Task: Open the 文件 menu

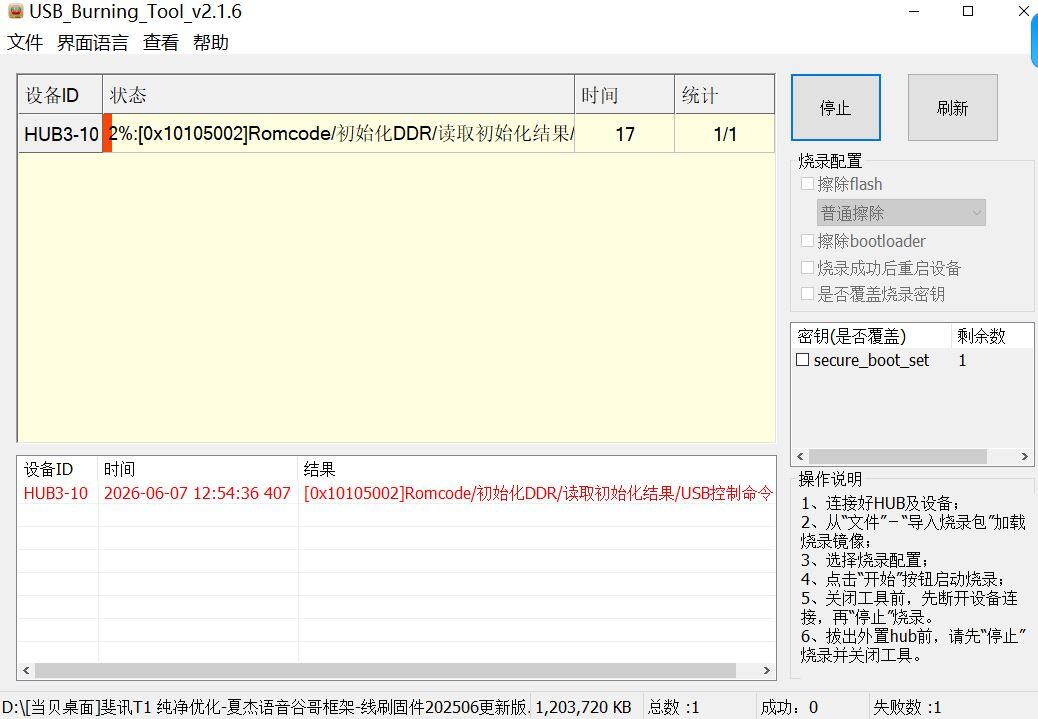Action: click(x=24, y=42)
